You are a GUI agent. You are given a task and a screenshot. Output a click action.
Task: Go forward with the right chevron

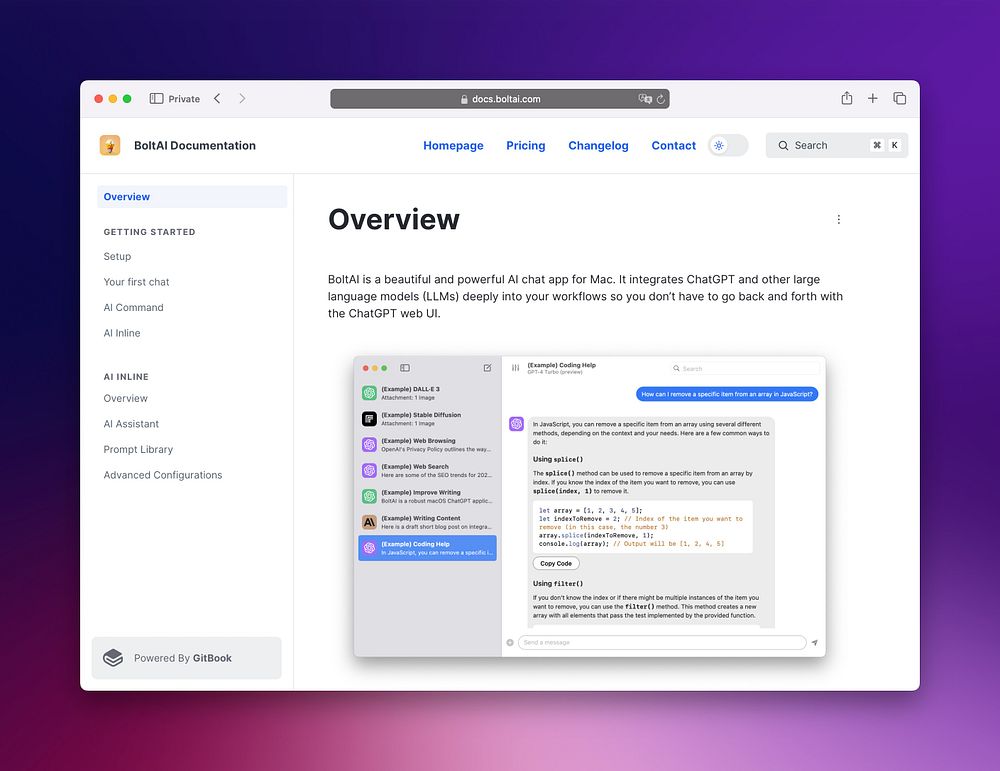tap(242, 98)
